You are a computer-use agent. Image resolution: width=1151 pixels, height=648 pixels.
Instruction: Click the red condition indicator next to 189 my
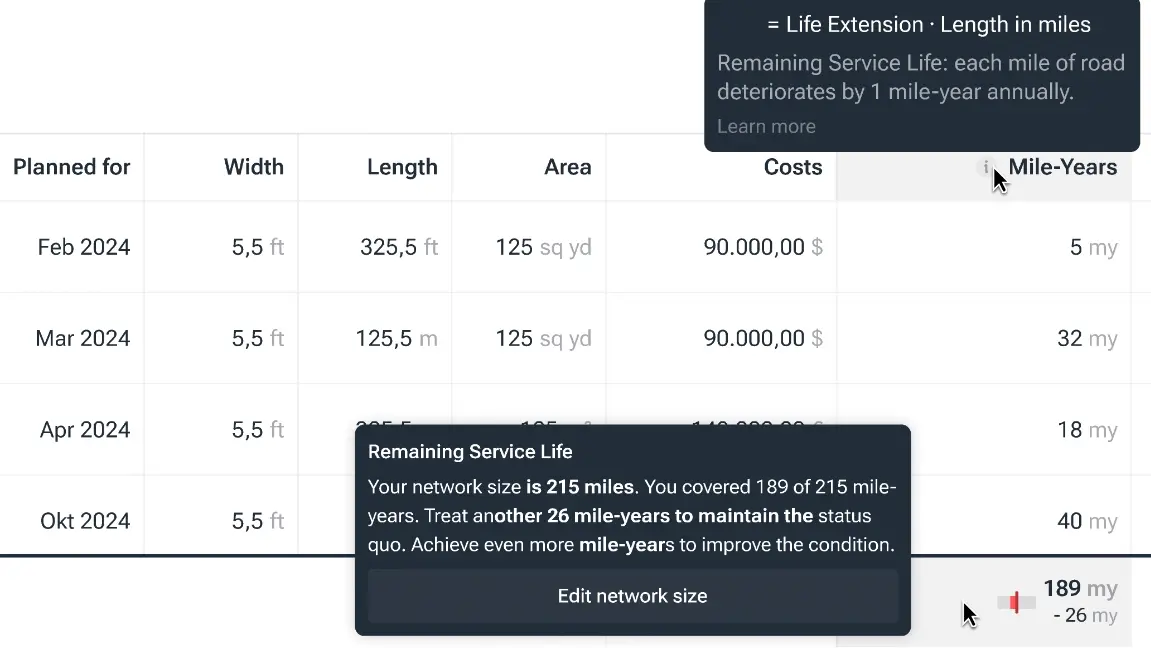pyautogui.click(x=1016, y=602)
